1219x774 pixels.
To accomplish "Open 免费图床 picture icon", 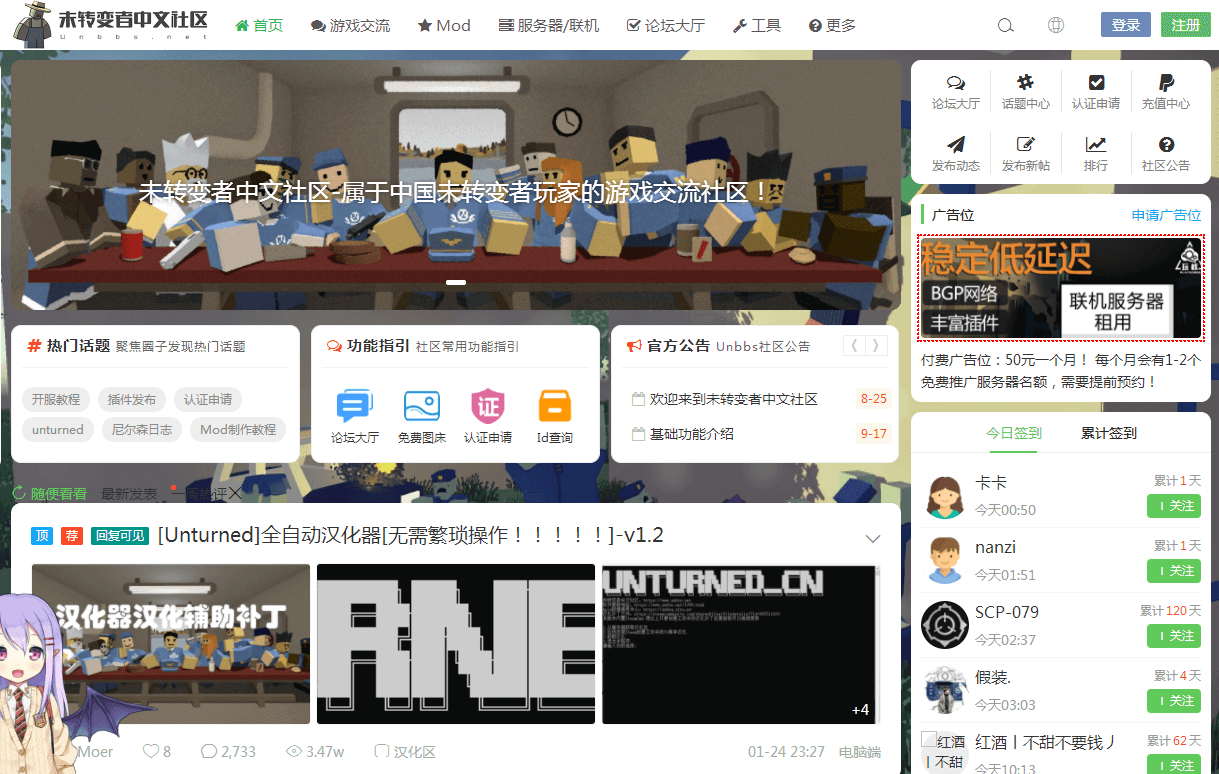I will point(421,406).
